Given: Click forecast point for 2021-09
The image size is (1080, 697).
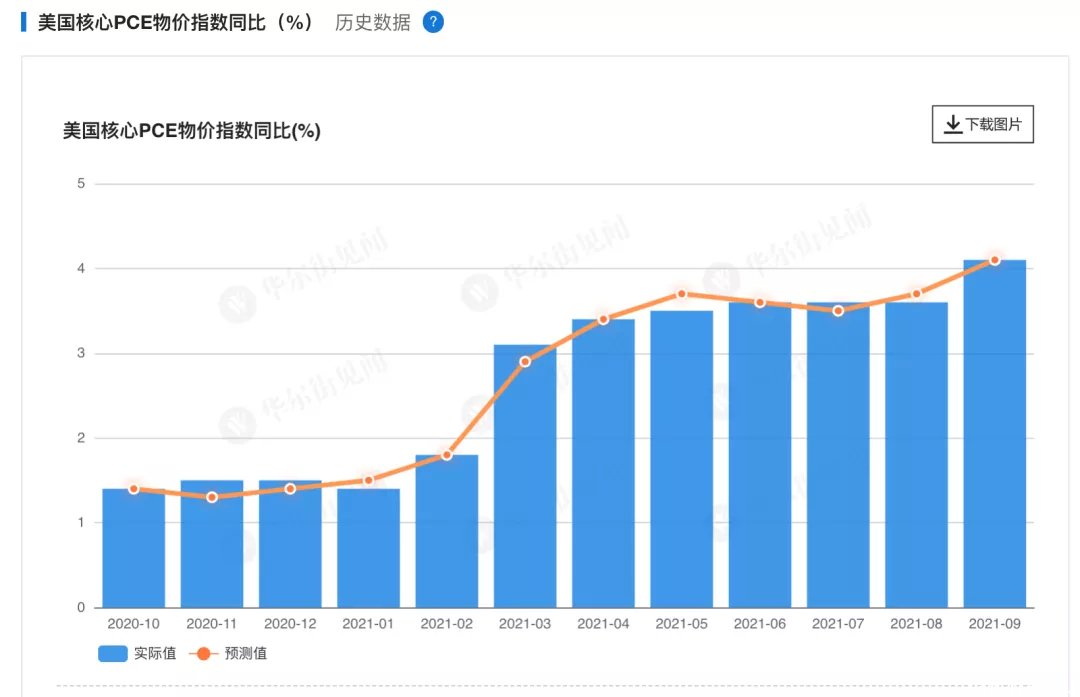Looking at the screenshot, I should tap(995, 260).
